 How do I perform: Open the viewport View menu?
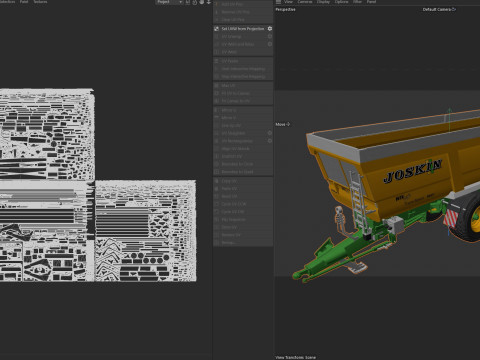(288, 2)
